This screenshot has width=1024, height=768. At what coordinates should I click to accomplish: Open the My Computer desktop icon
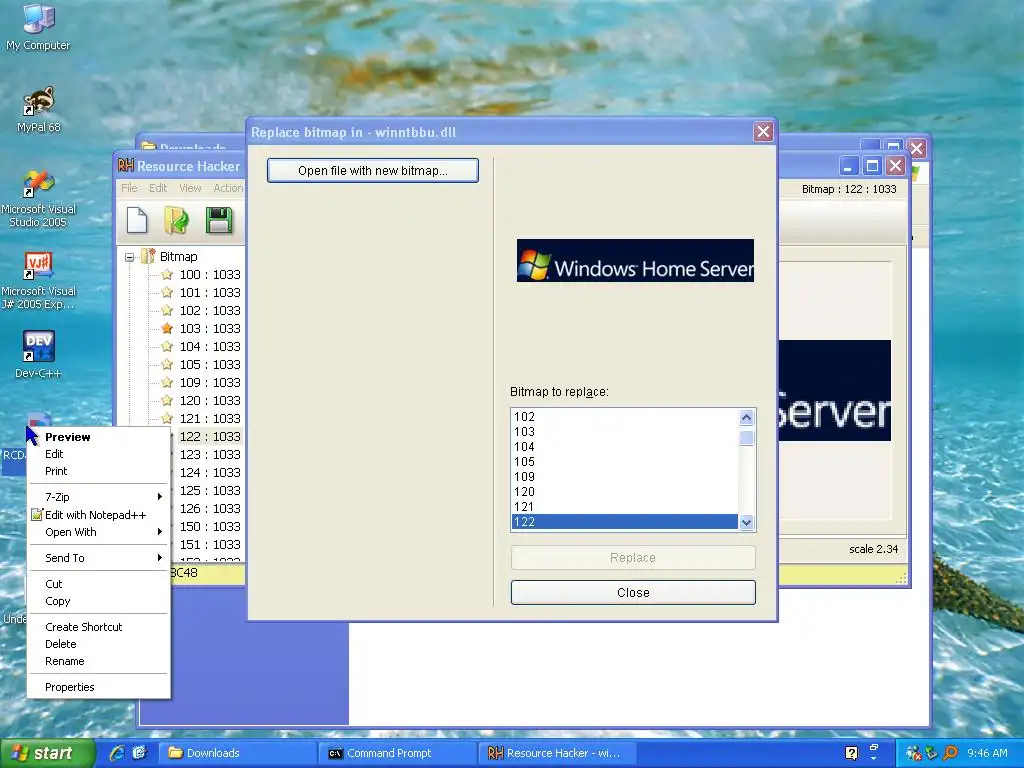point(38,27)
